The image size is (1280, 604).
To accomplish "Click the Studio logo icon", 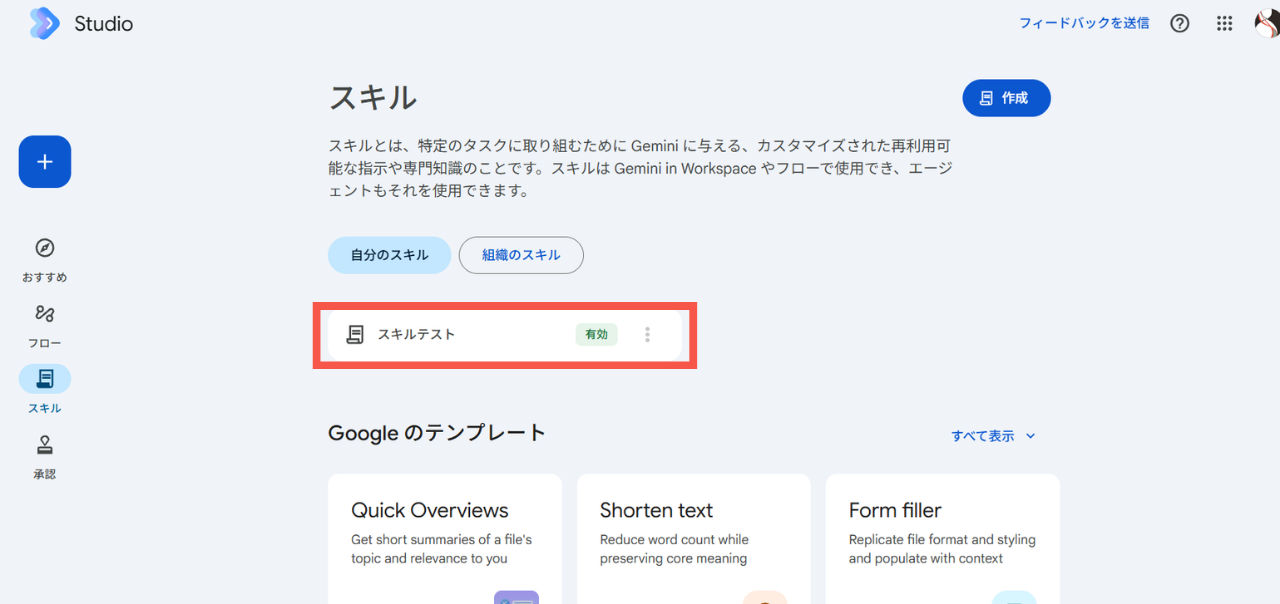I will point(44,23).
